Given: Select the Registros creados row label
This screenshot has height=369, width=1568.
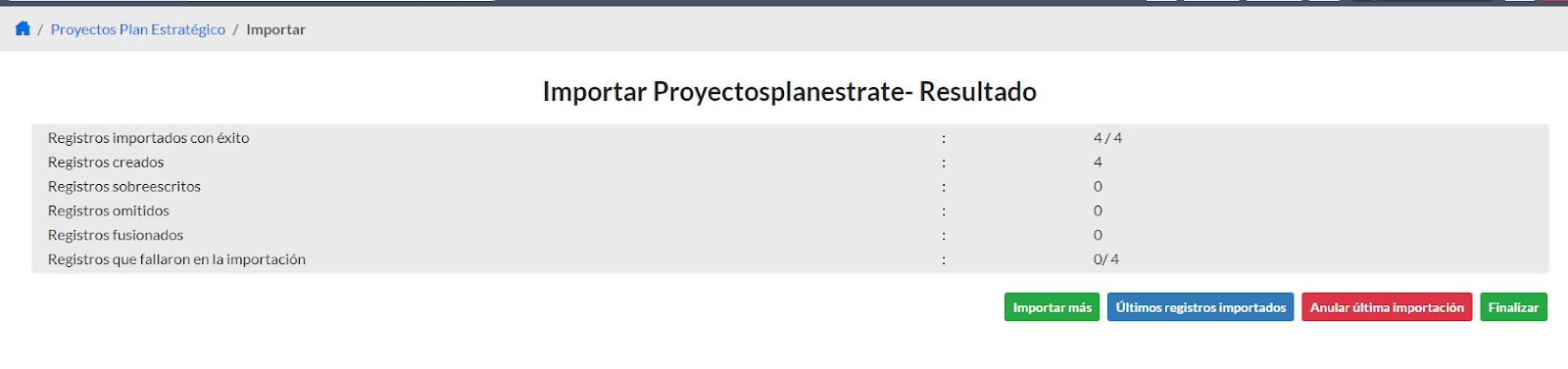Looking at the screenshot, I should pyautogui.click(x=106, y=162).
